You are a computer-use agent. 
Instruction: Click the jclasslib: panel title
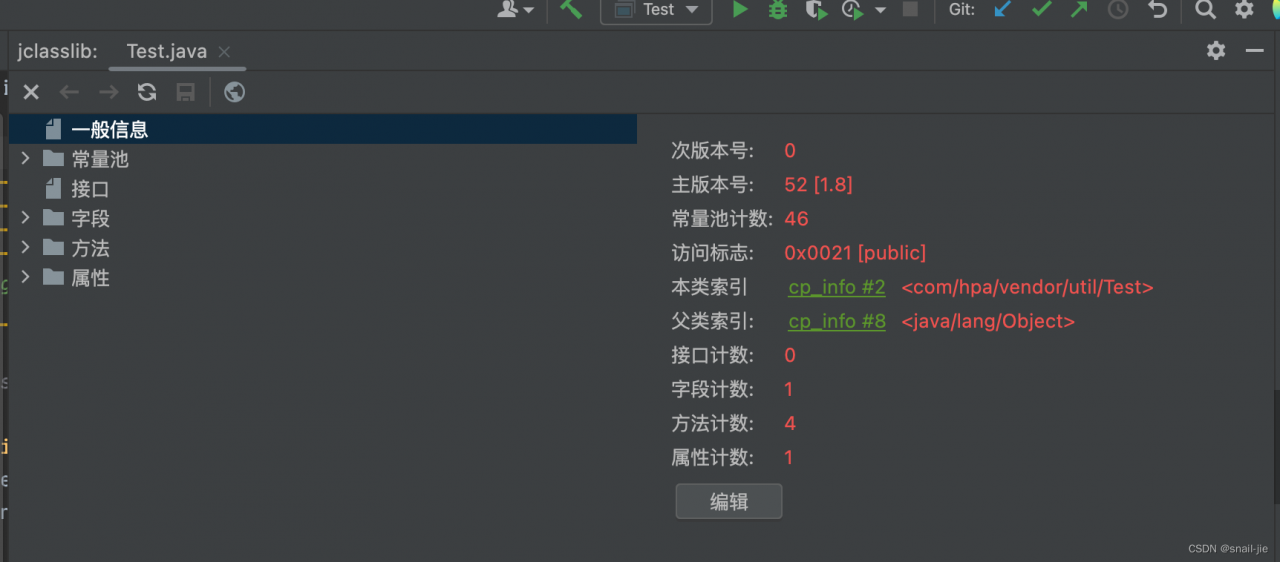[x=58, y=51]
